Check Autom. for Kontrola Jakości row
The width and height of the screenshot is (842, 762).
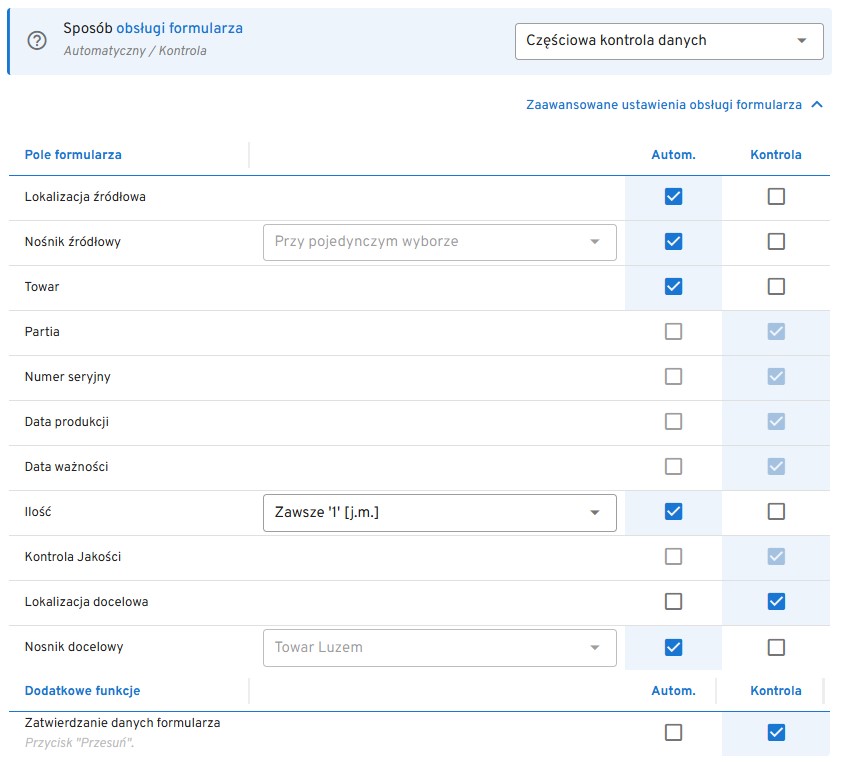[673, 557]
